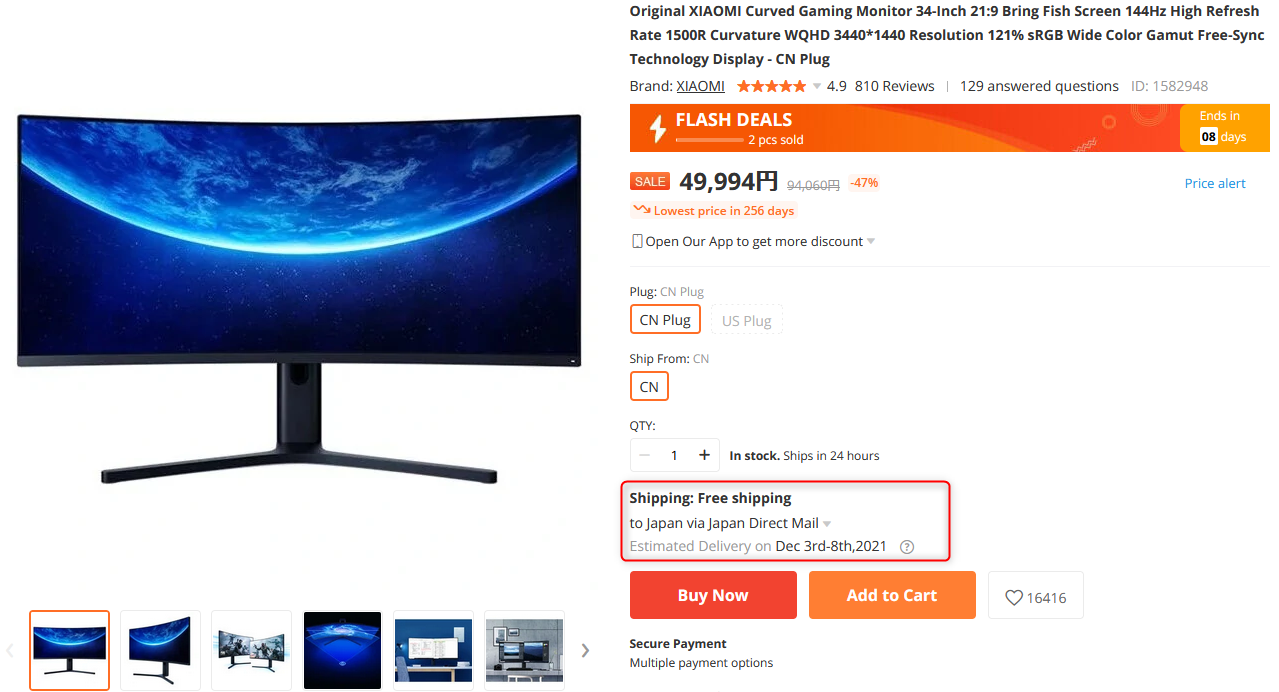The height and width of the screenshot is (692, 1279).
Task: Click the estimated delivery help question mark icon
Action: pyautogui.click(x=907, y=547)
